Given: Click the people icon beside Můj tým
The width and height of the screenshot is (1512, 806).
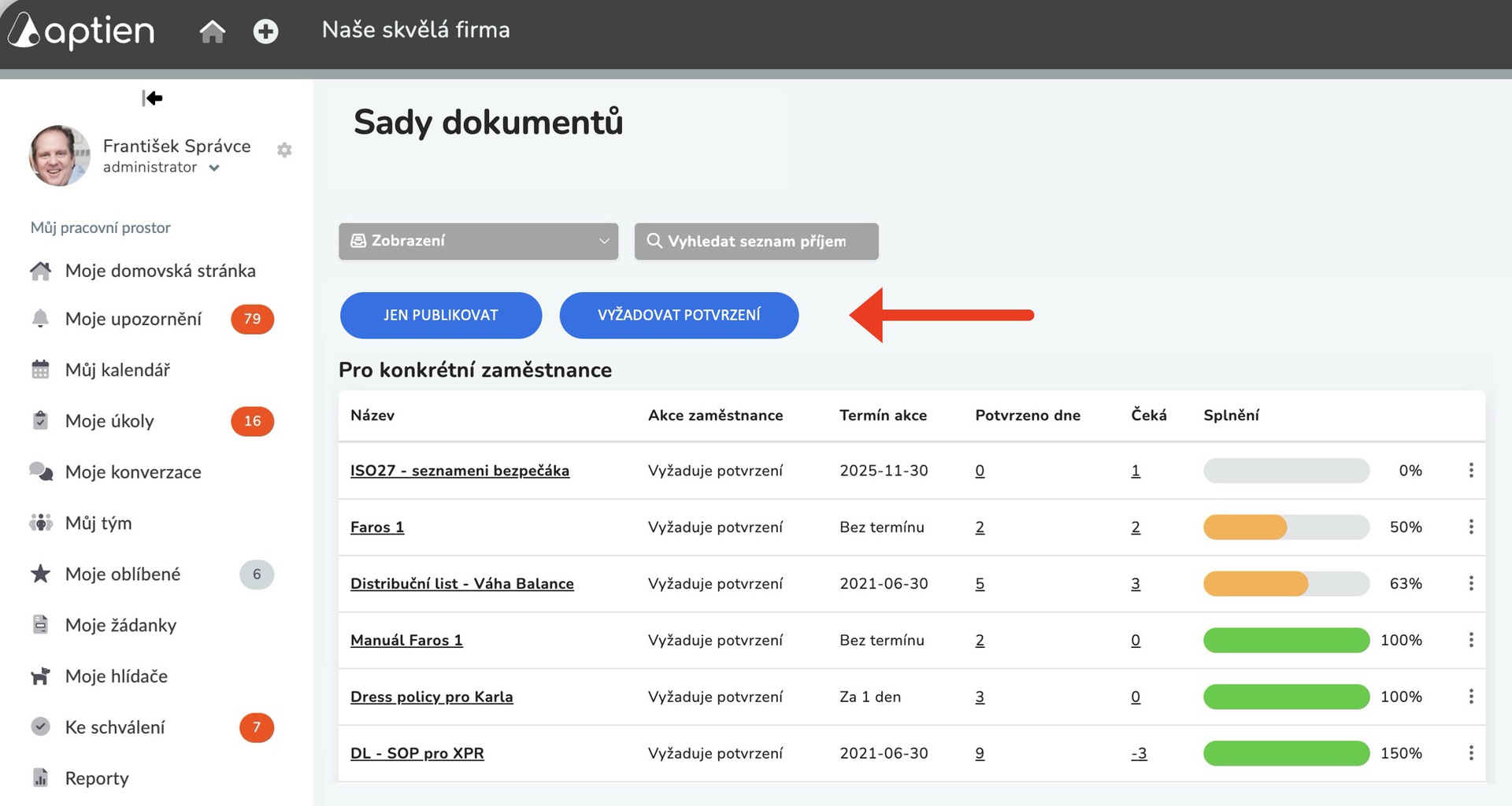Looking at the screenshot, I should click(41, 523).
